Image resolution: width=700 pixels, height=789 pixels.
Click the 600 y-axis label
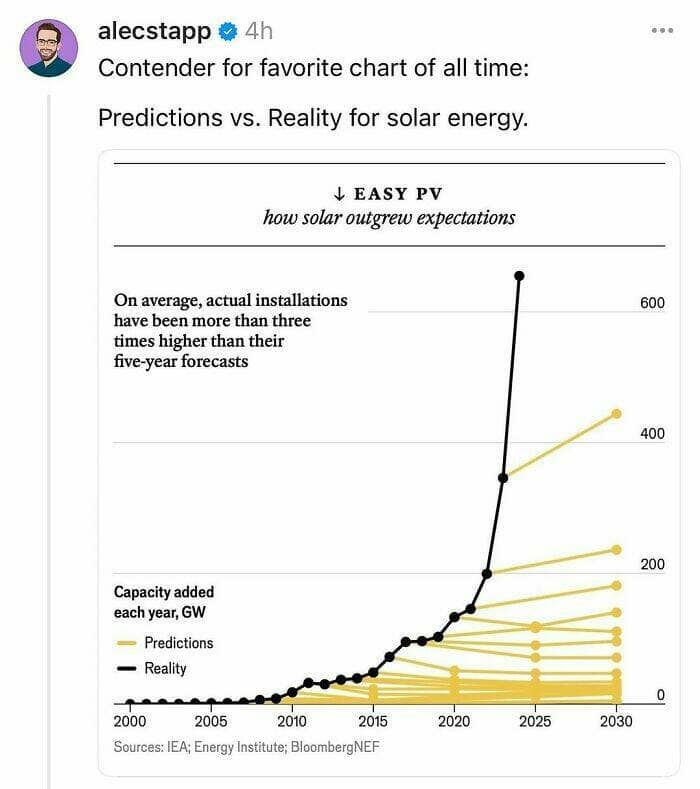click(x=652, y=303)
